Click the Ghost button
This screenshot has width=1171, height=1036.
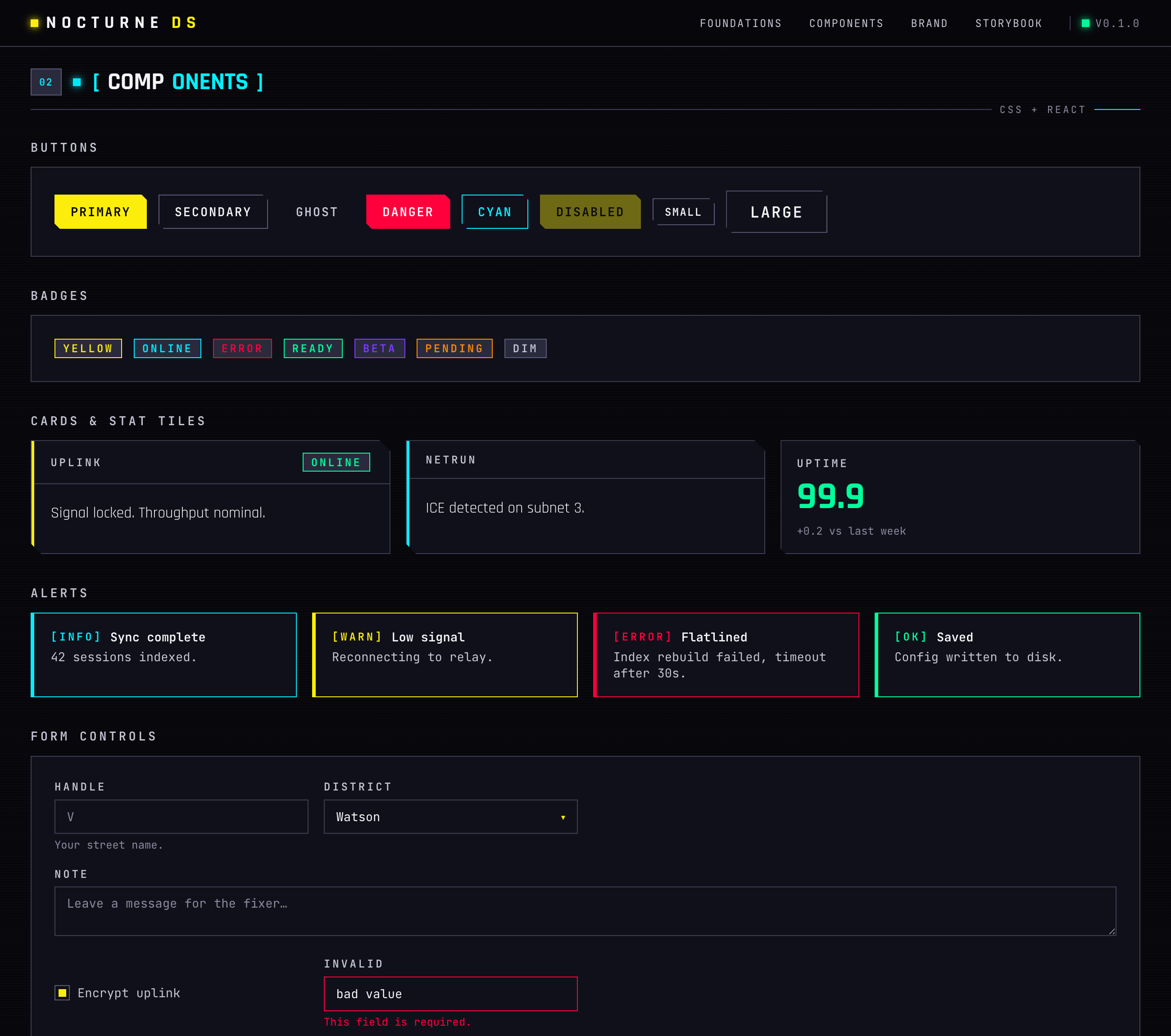click(x=317, y=212)
